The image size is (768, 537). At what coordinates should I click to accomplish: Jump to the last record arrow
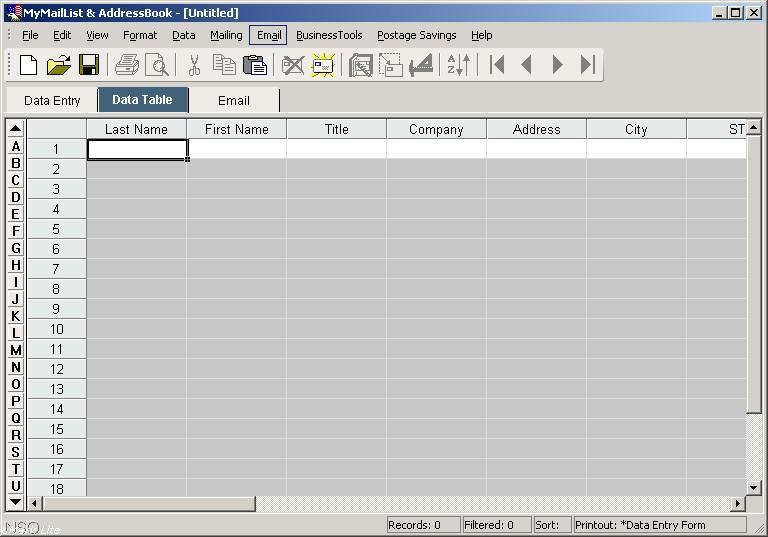pyautogui.click(x=587, y=65)
